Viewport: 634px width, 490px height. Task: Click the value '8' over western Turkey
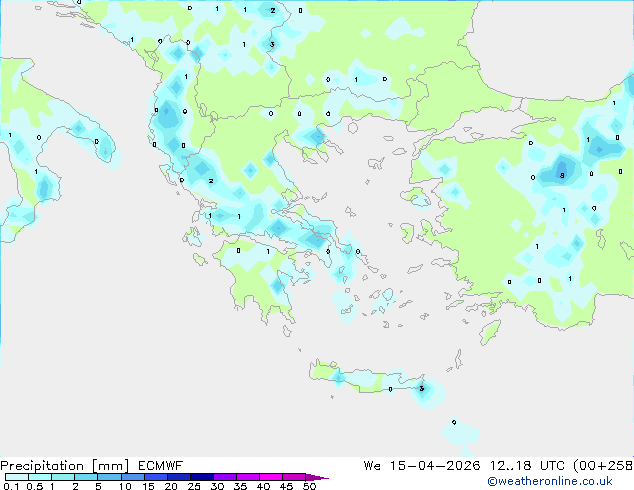coord(562,175)
